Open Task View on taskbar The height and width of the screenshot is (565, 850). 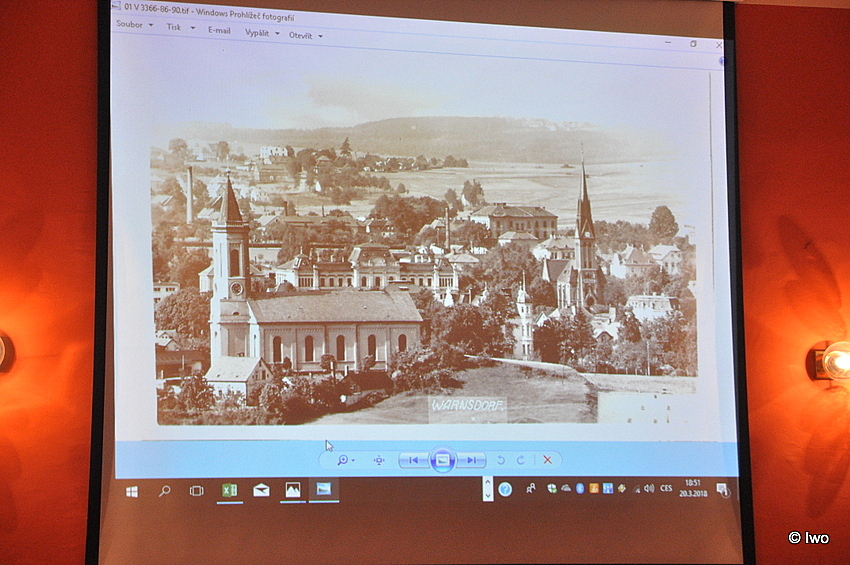196,491
